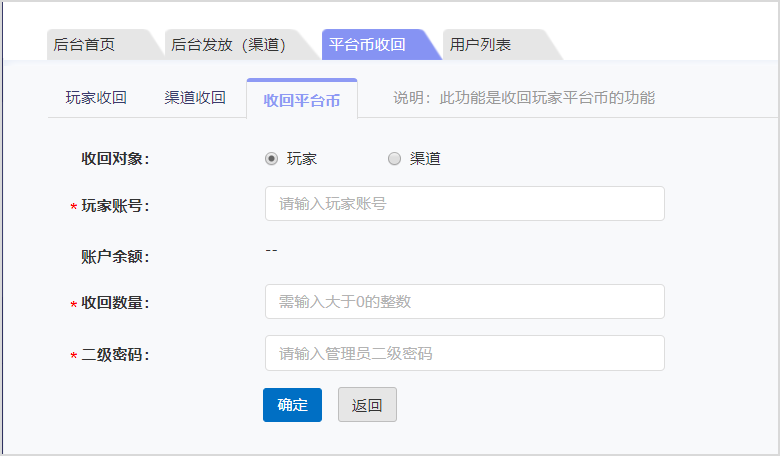This screenshot has width=781, height=458.
Task: Click the 收回对象 label
Action: tap(115, 159)
